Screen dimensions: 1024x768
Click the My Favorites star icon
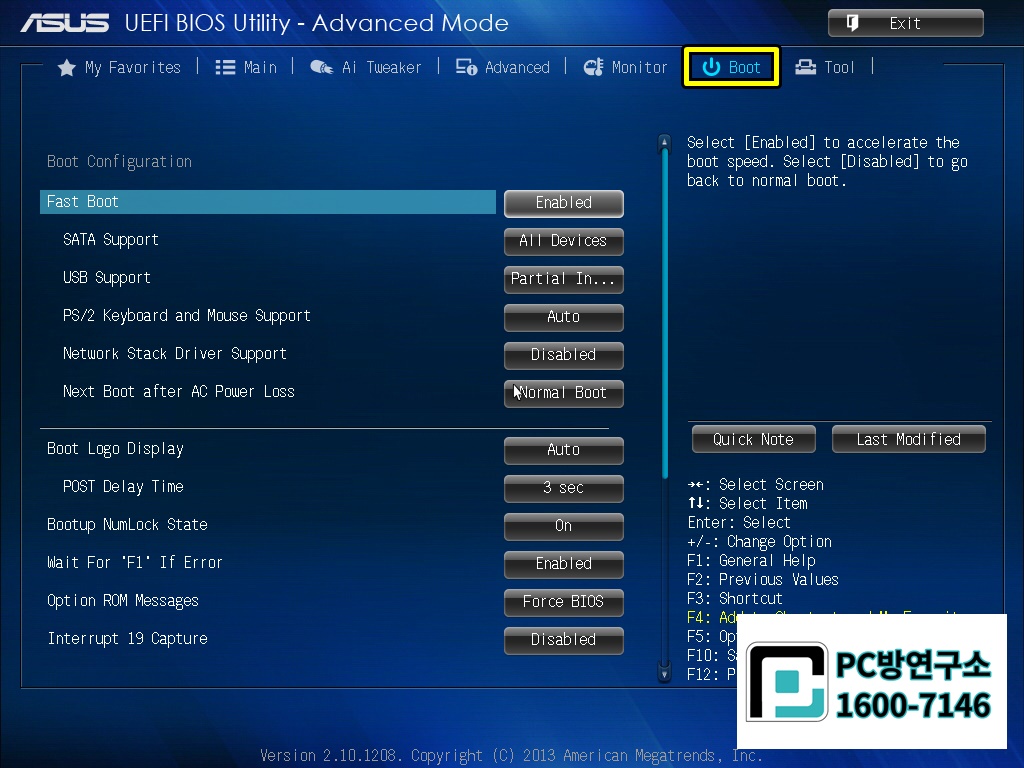coord(67,67)
